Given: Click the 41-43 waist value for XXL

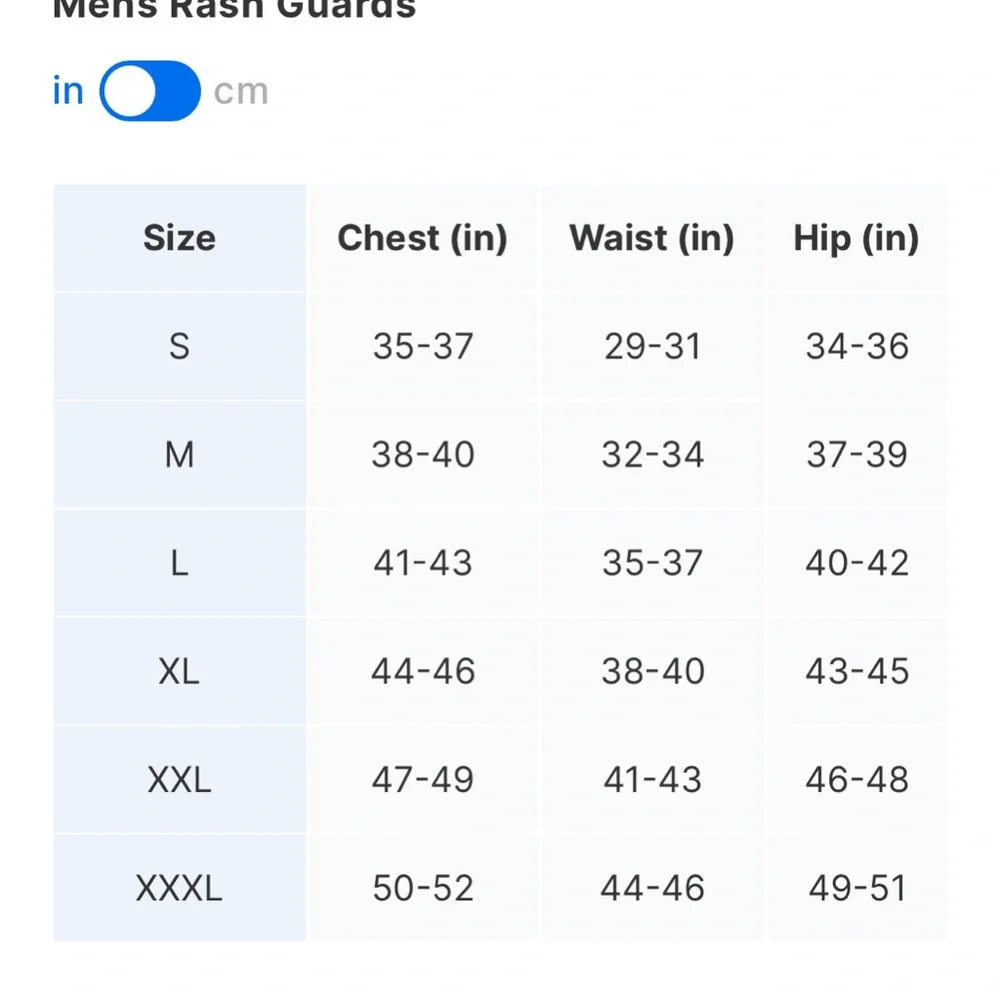Looking at the screenshot, I should pos(652,779).
